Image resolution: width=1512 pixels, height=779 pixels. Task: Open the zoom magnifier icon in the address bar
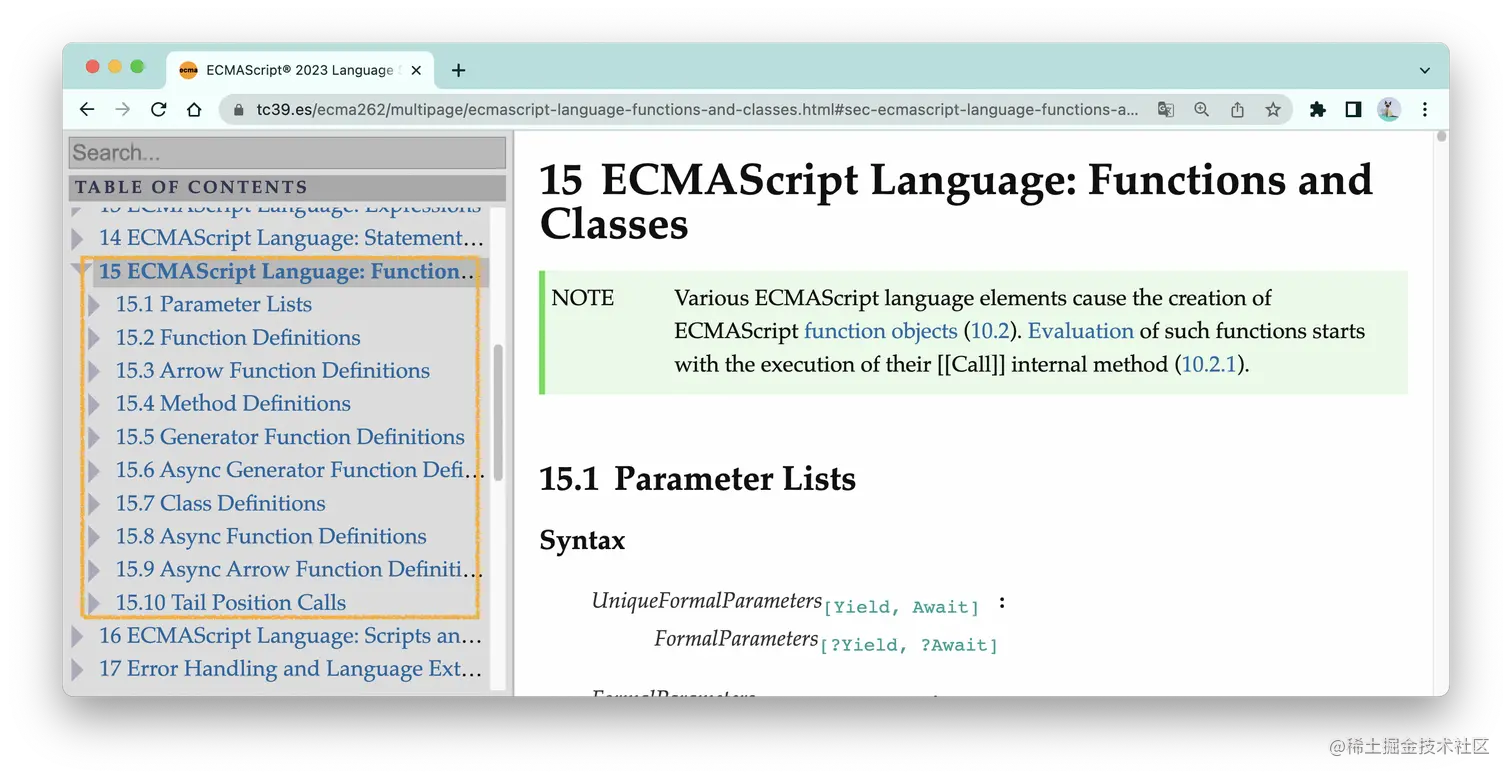[1201, 110]
